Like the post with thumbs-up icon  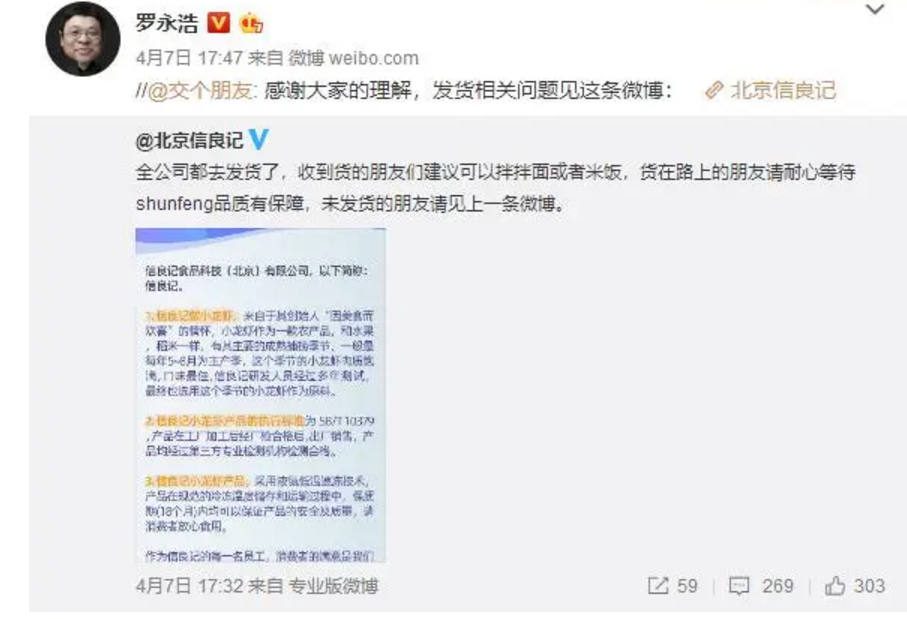coord(835,585)
